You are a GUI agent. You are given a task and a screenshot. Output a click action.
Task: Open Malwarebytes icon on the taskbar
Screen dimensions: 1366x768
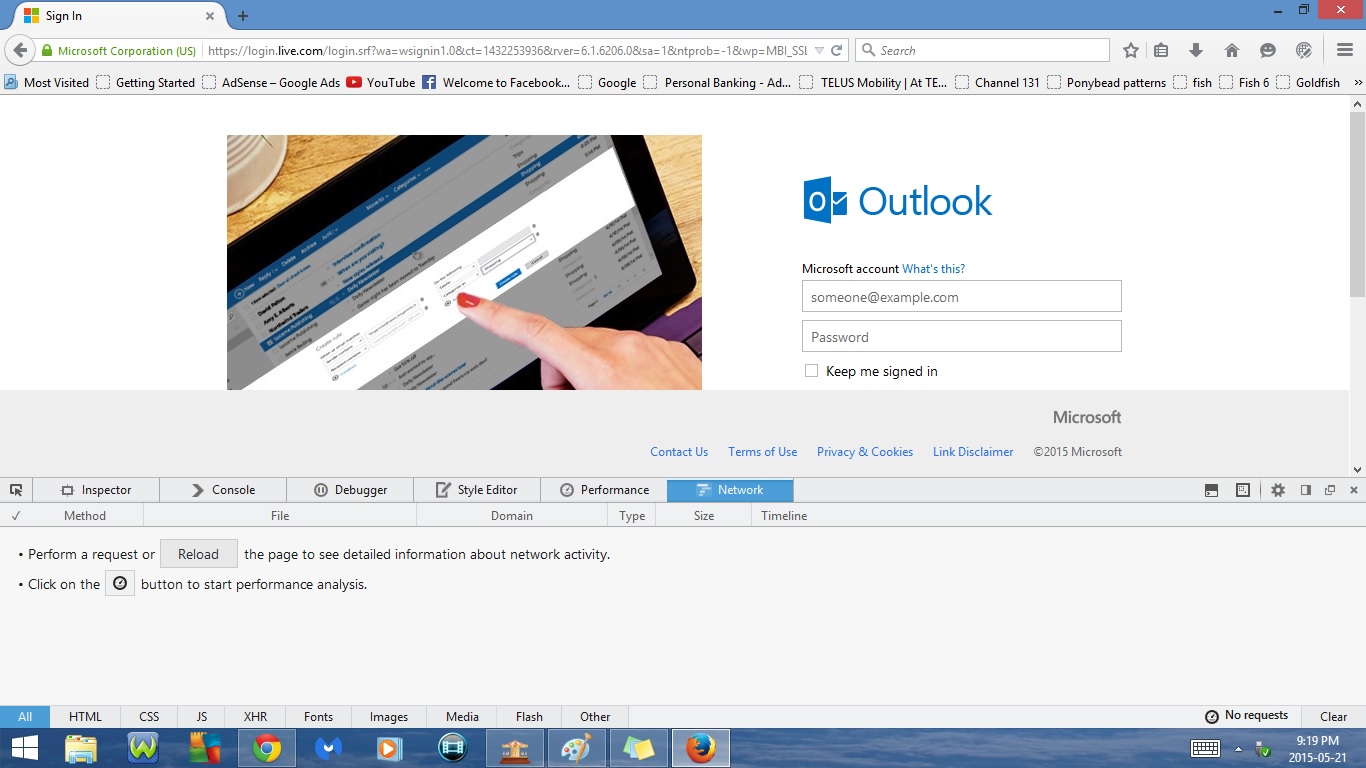(329, 748)
